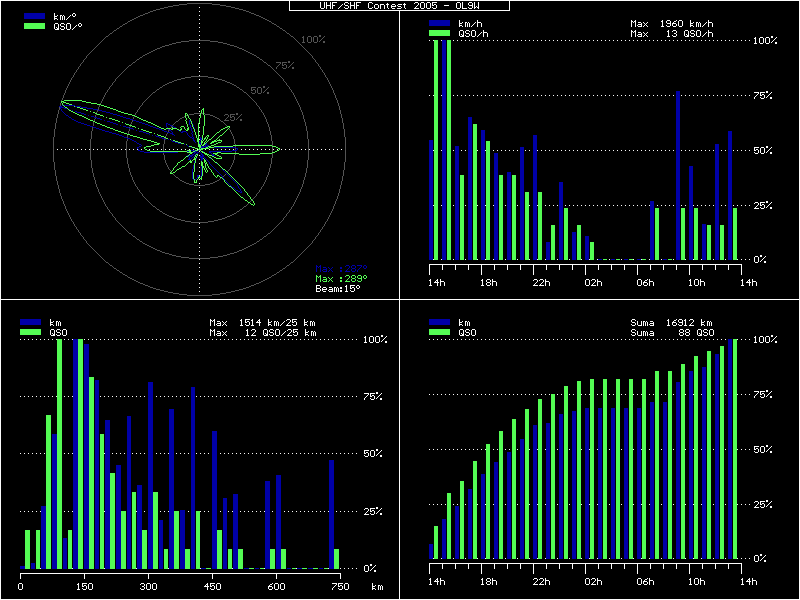Click the 'km/°' legend label
Image resolution: width=800 pixels, height=600 pixels.
[65, 17]
